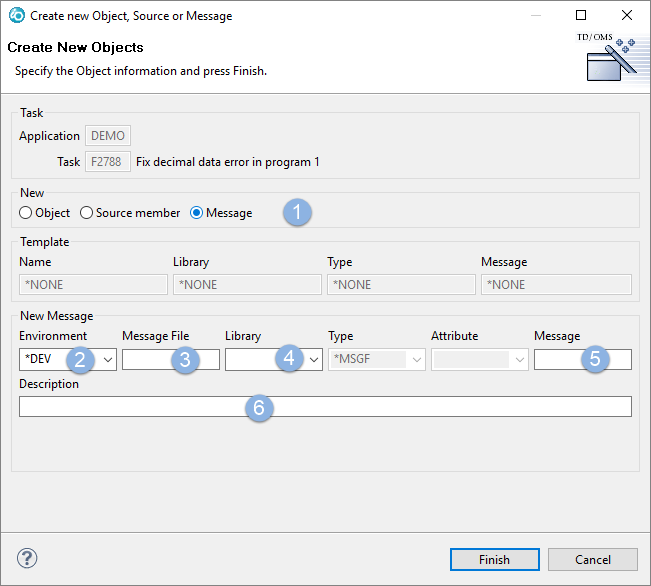Open the Environment dropdown showing *DEV
Screen dimensions: 651x586
click(107, 360)
